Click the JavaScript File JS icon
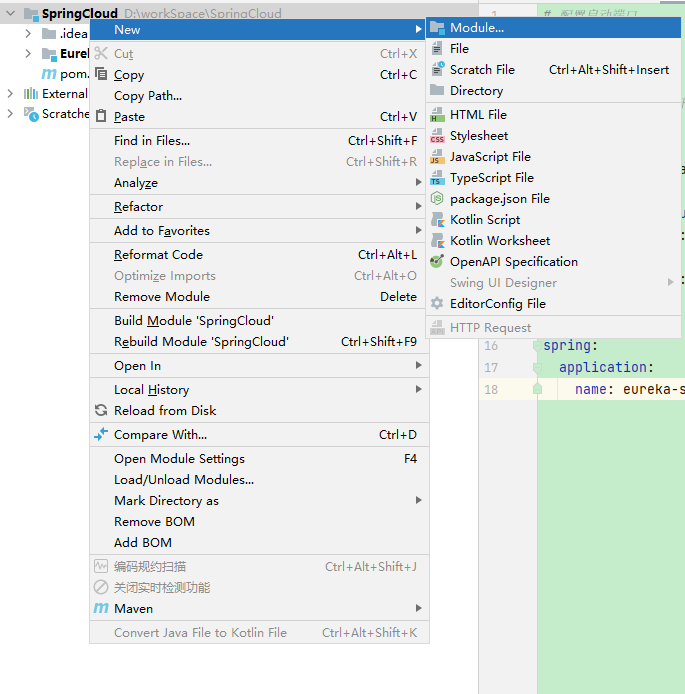The height and width of the screenshot is (694, 685). pyautogui.click(x=437, y=157)
